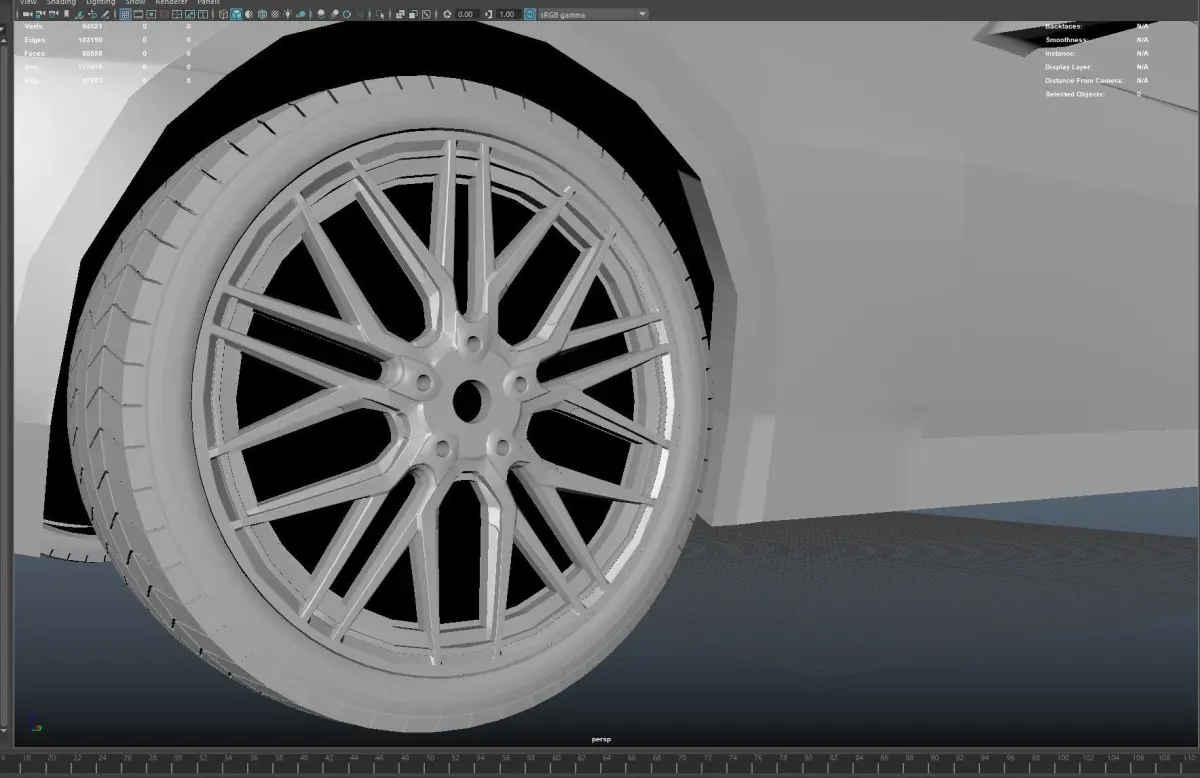The width and height of the screenshot is (1200, 778).
Task: Toggle the Field Chart overlay
Action: [x=177, y=14]
